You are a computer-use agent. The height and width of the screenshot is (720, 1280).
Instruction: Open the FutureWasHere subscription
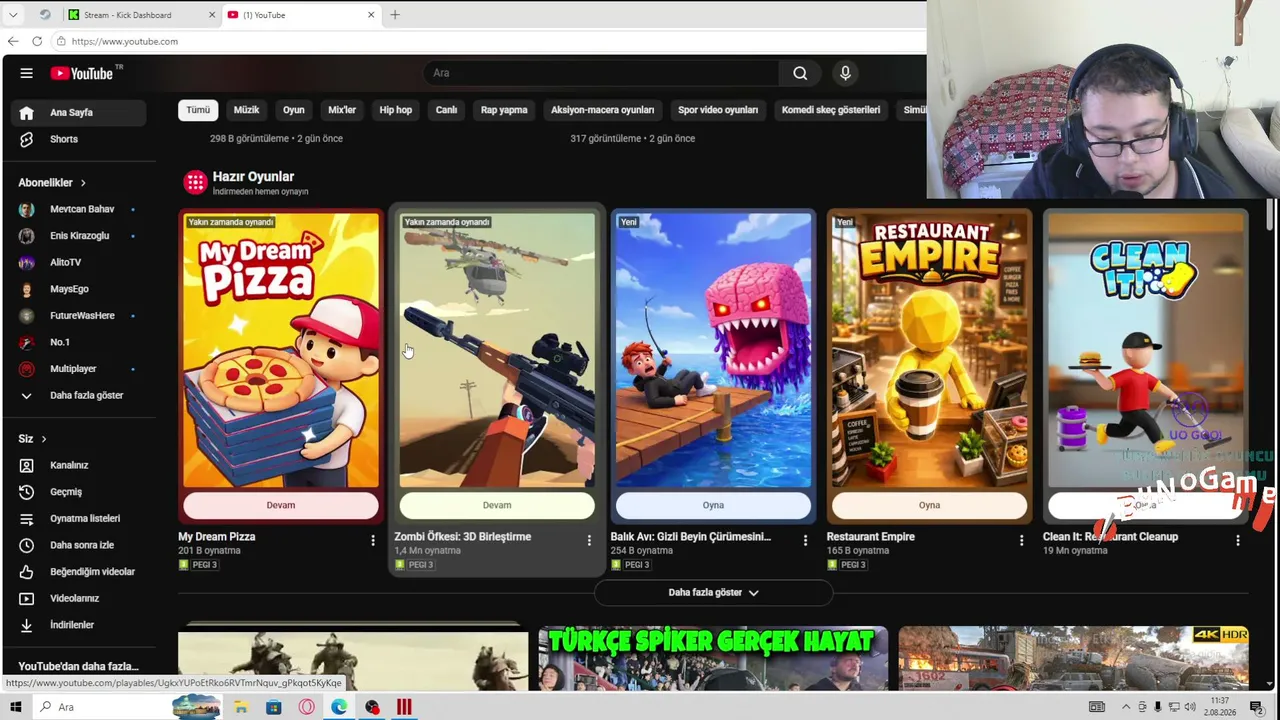pyautogui.click(x=78, y=315)
